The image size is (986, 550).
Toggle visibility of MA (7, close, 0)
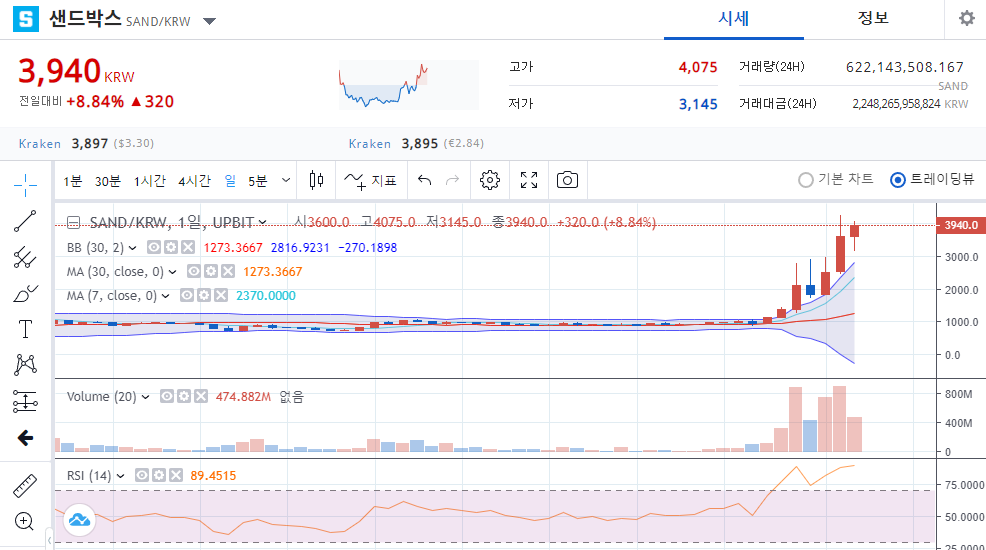pyautogui.click(x=187, y=295)
